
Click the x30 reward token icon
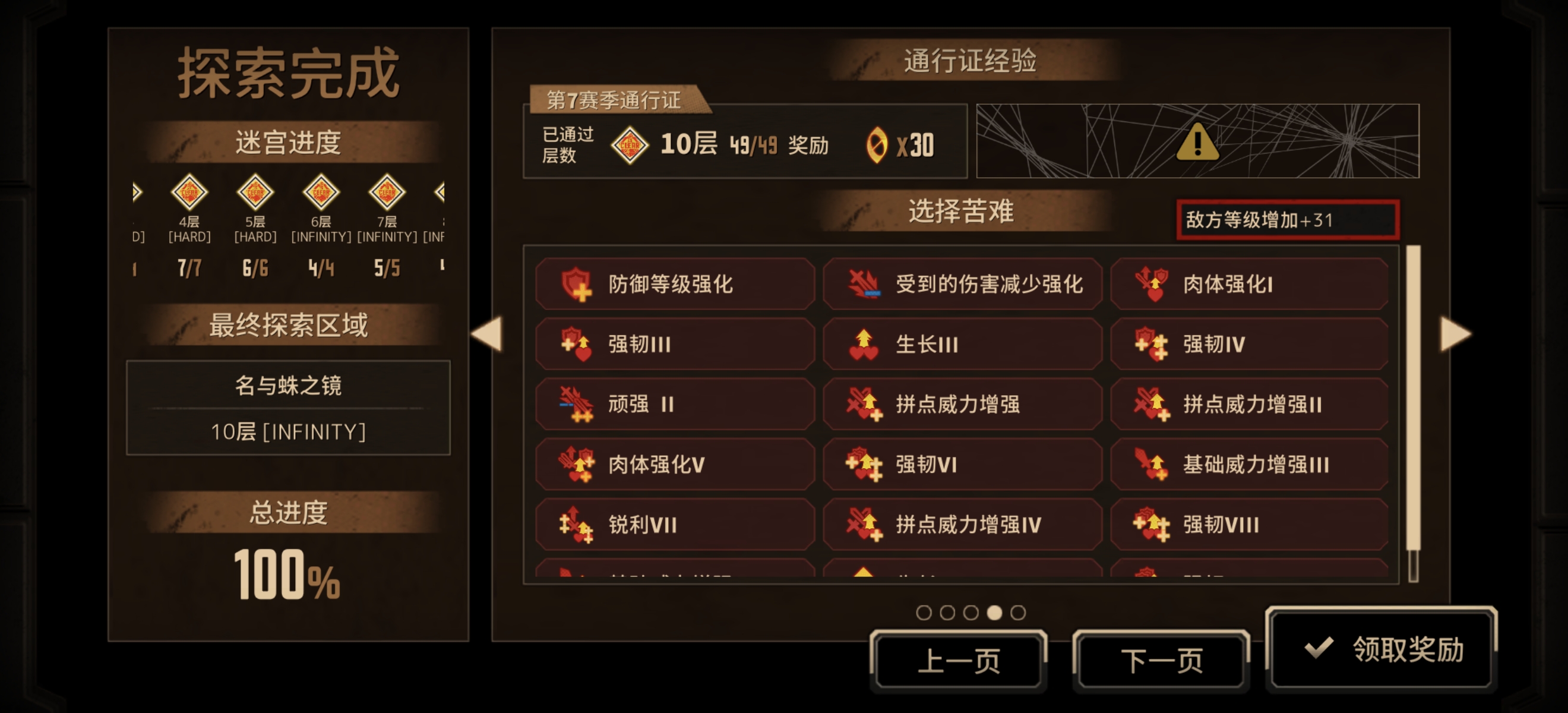pyautogui.click(x=877, y=145)
